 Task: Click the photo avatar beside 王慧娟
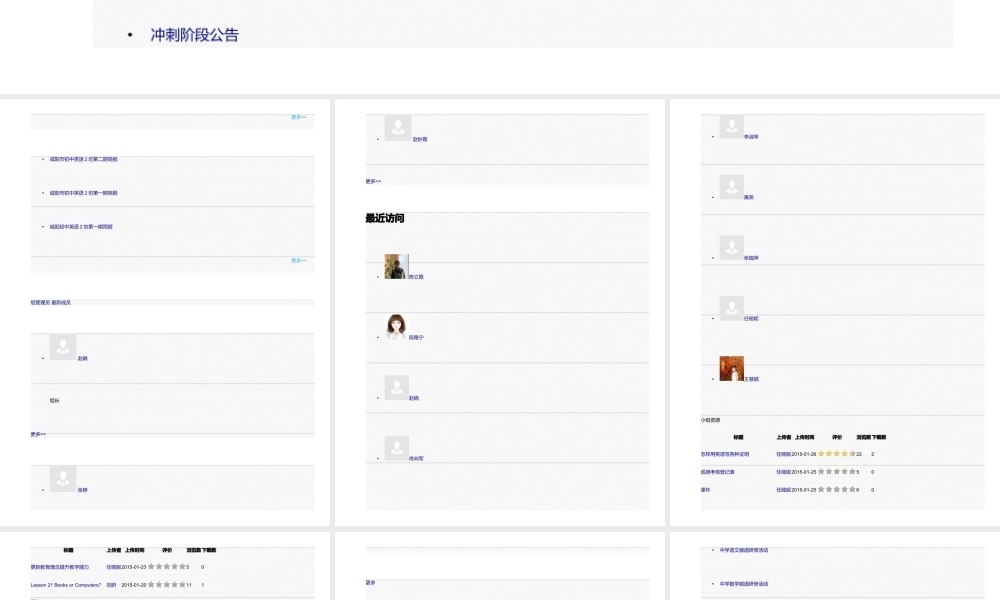(731, 369)
